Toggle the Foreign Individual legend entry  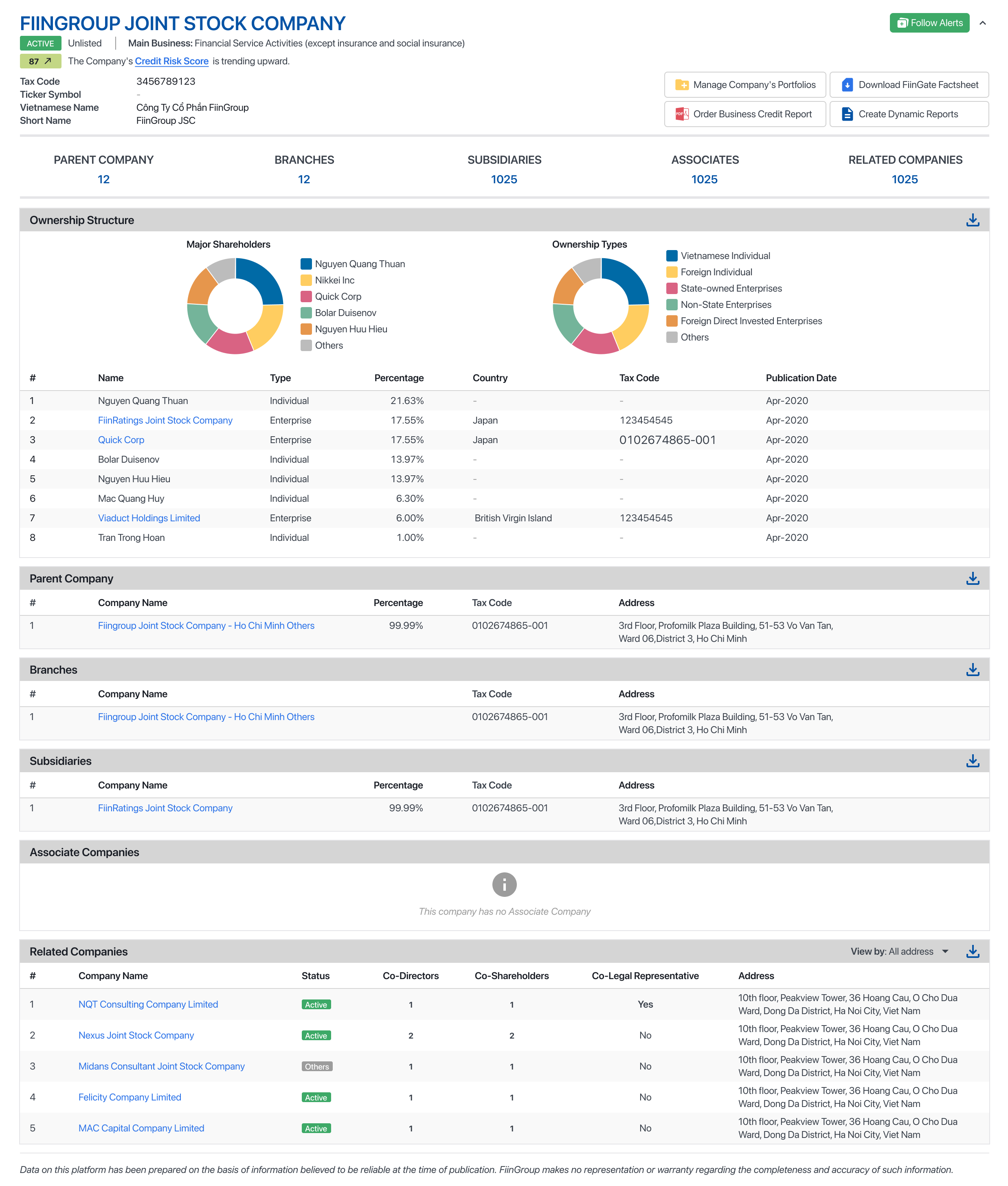coord(716,272)
